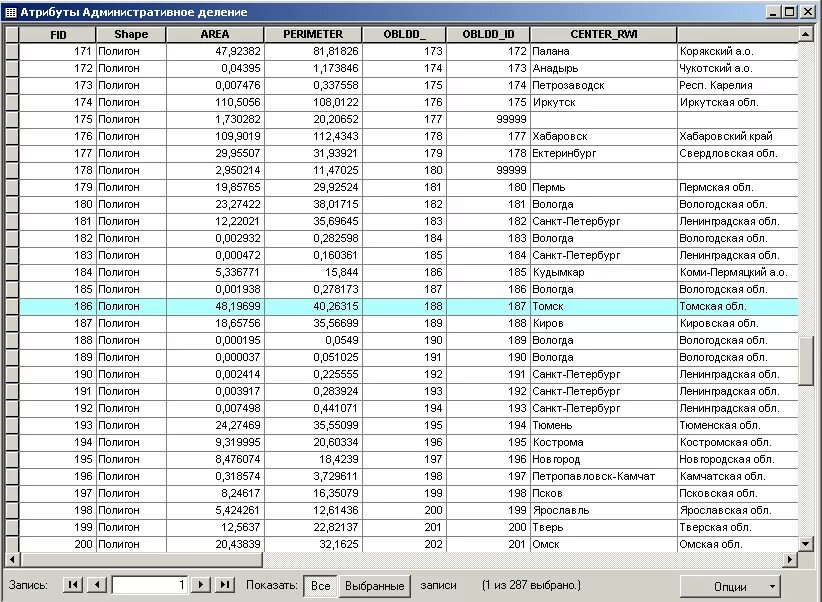Show Все records
The width and height of the screenshot is (822, 602).
click(x=320, y=586)
